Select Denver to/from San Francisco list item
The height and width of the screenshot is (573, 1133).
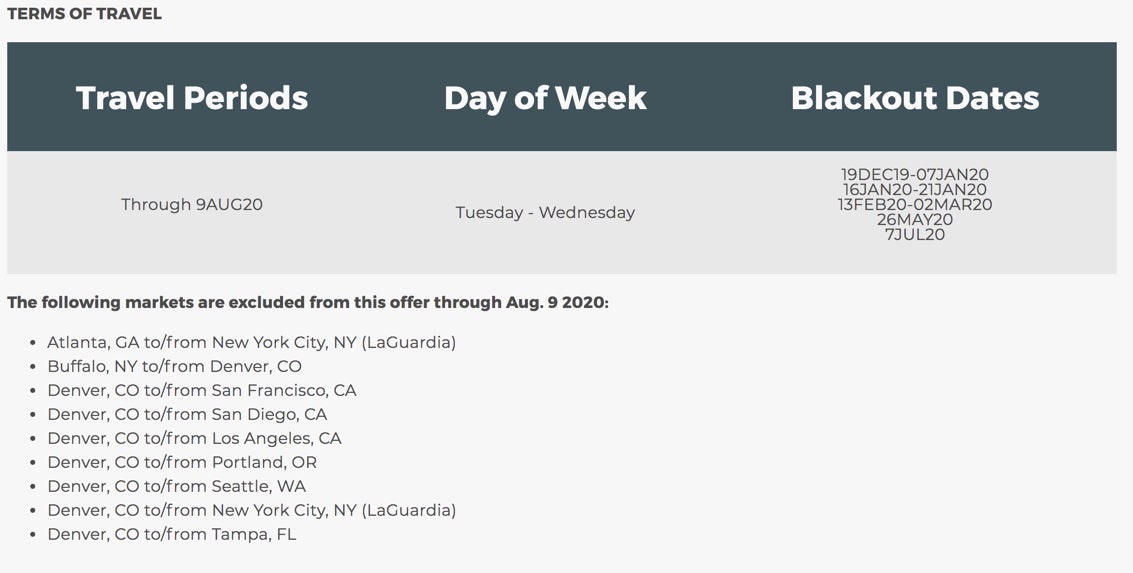pyautogui.click(x=201, y=390)
